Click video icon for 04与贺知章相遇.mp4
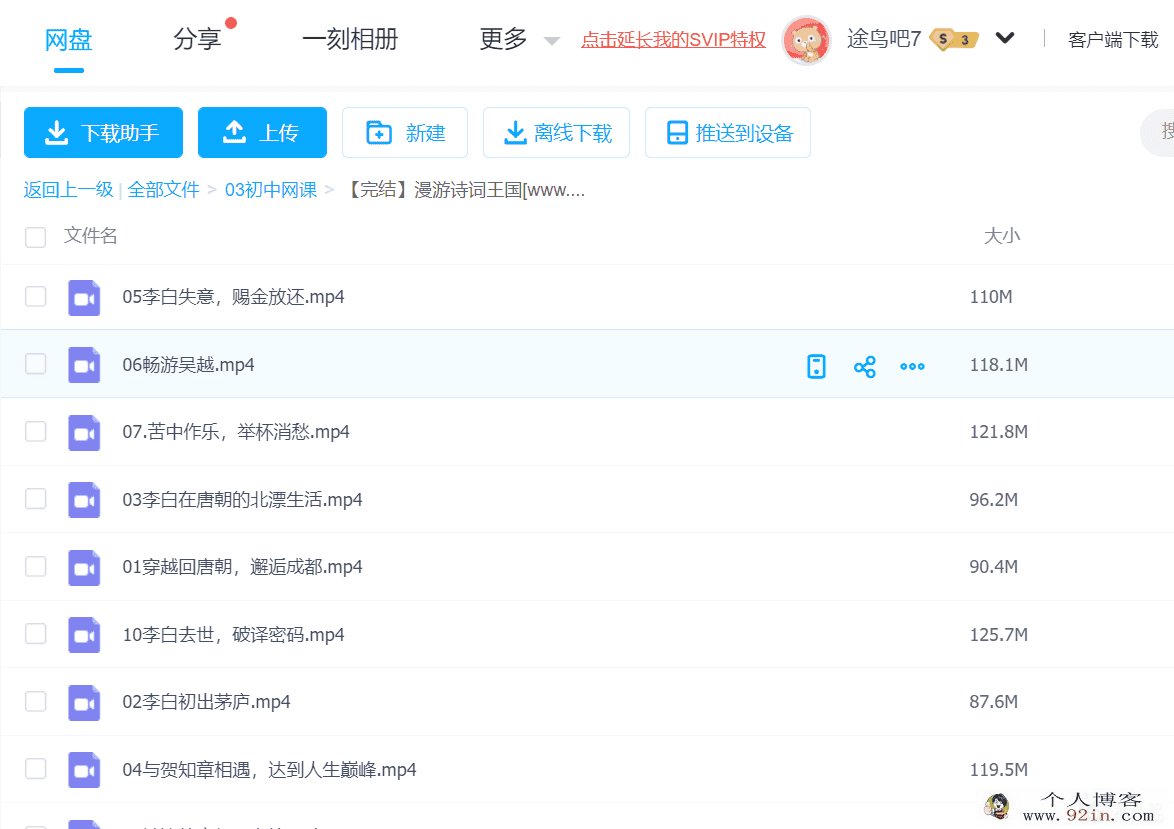Screen dimensions: 1174x829 pyautogui.click(x=84, y=770)
